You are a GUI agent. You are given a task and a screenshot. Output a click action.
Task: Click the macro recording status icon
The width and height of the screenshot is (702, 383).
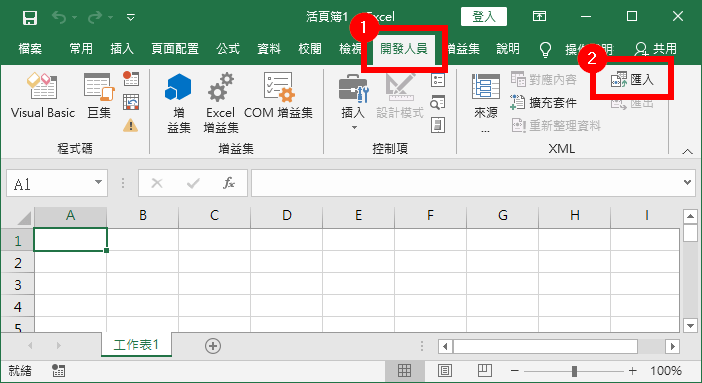click(58, 370)
